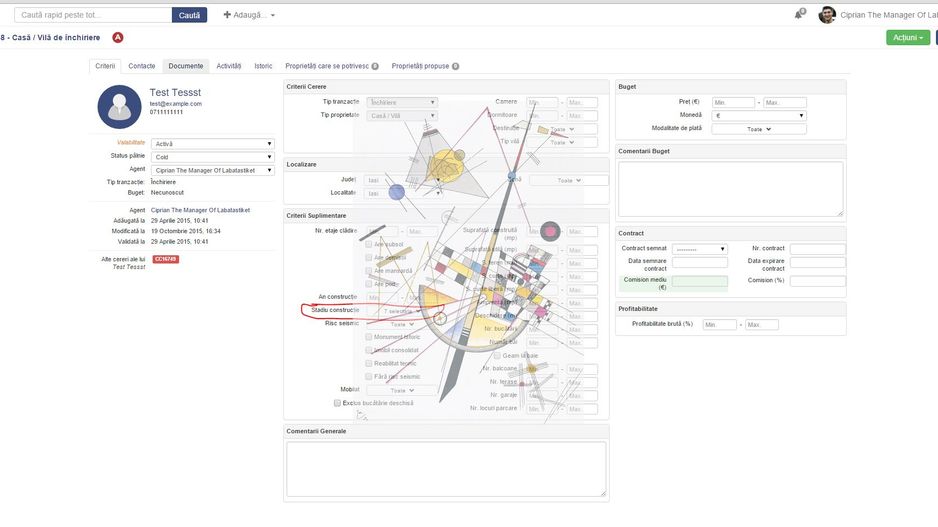Switch to the Contacte tab
Screen dimensions: 938x527
tap(142, 66)
